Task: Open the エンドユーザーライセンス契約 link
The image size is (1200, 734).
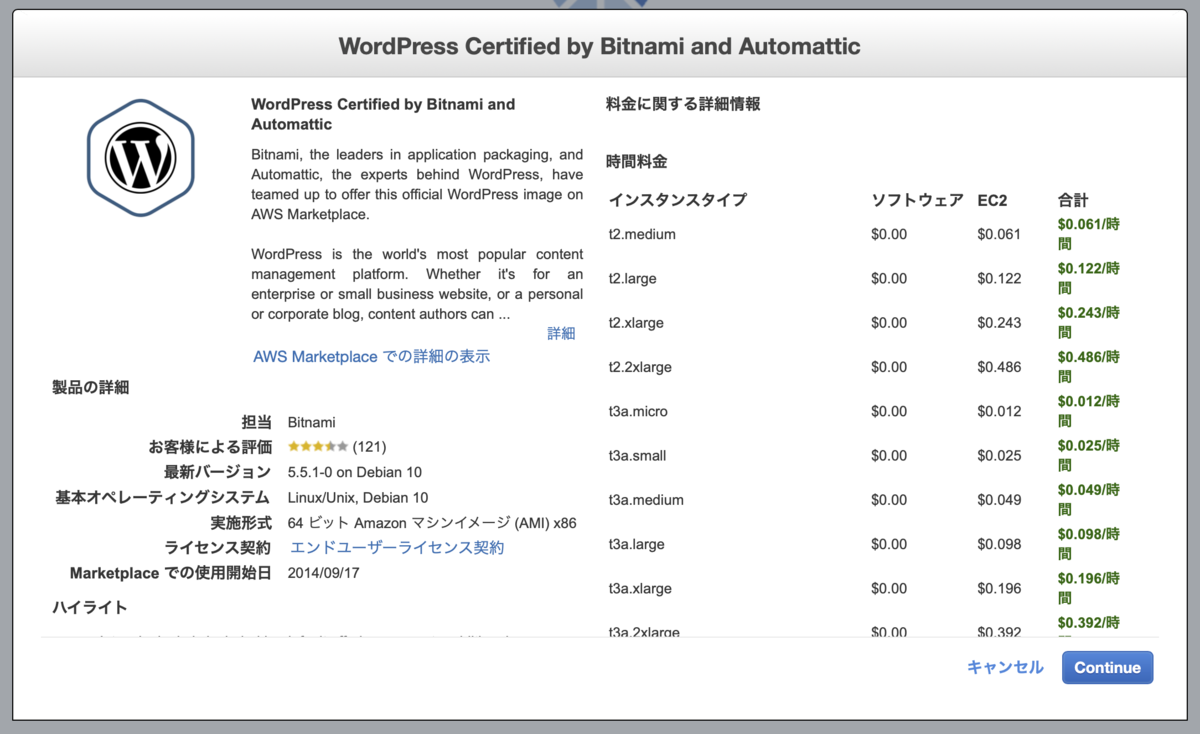Action: [397, 547]
